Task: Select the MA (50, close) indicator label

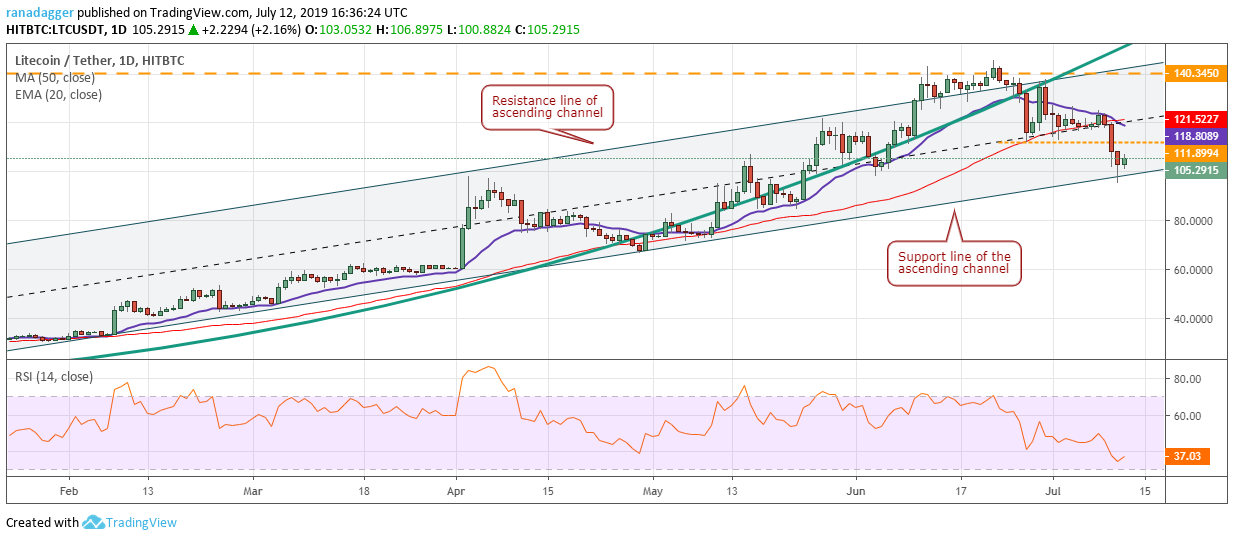Action: (x=55, y=78)
